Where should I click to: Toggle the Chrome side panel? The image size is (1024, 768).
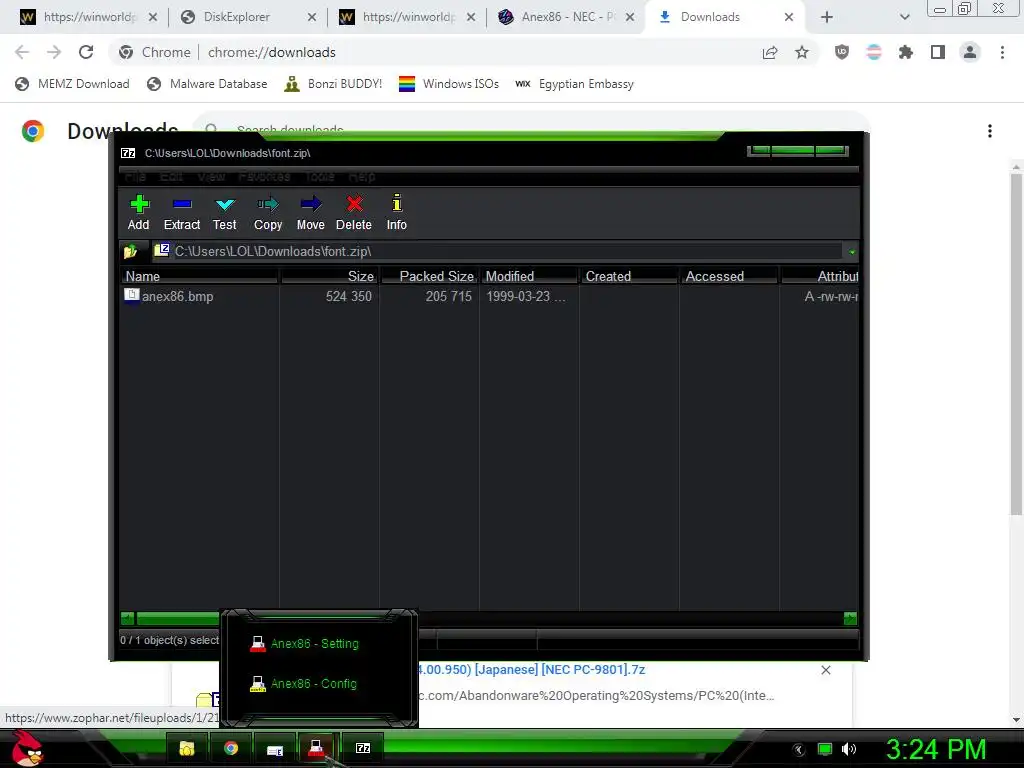938,52
